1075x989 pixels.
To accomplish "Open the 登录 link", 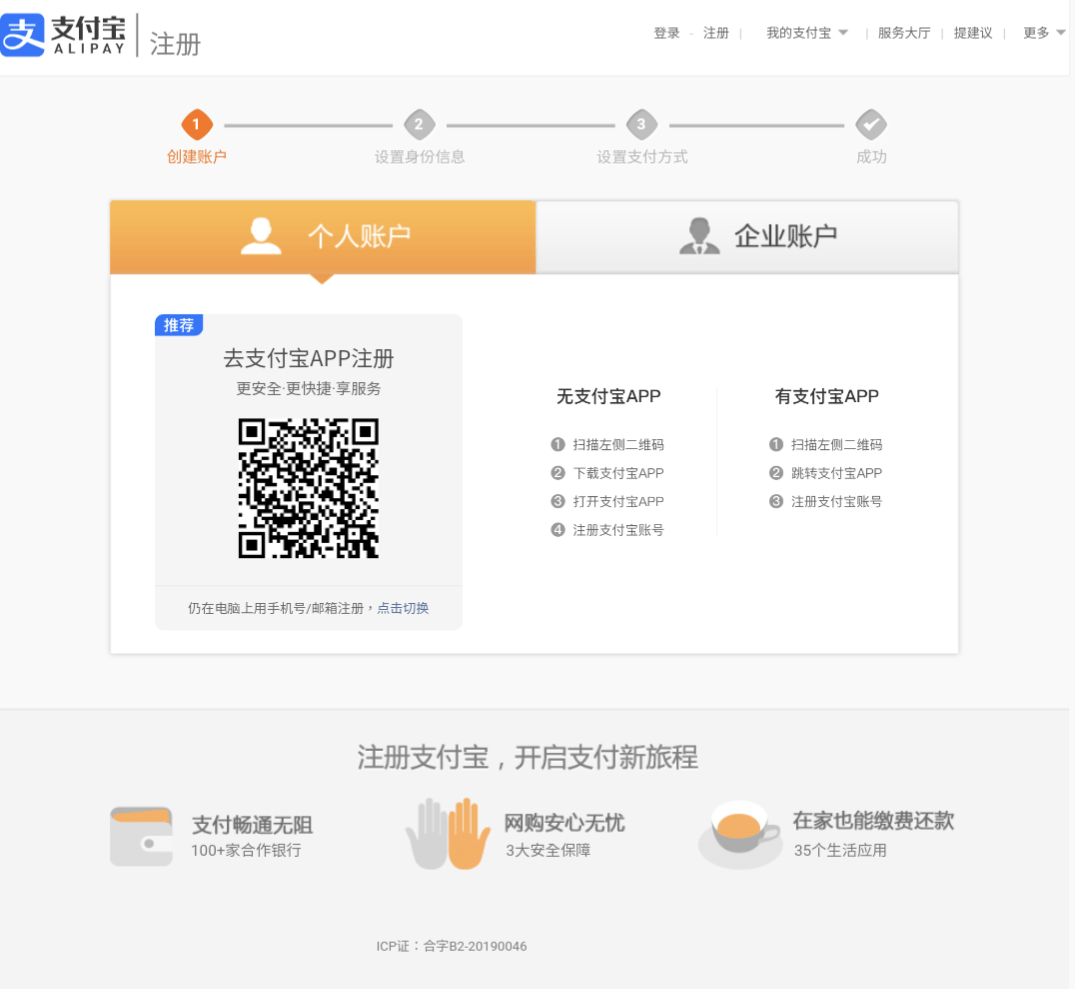I will point(666,33).
